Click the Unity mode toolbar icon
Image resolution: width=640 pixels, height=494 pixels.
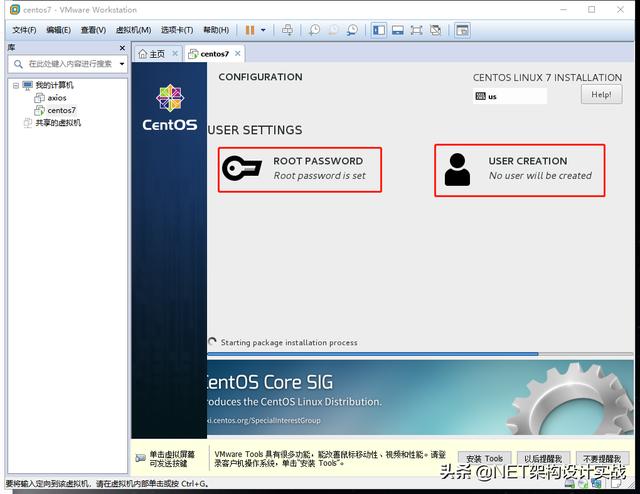(436, 30)
